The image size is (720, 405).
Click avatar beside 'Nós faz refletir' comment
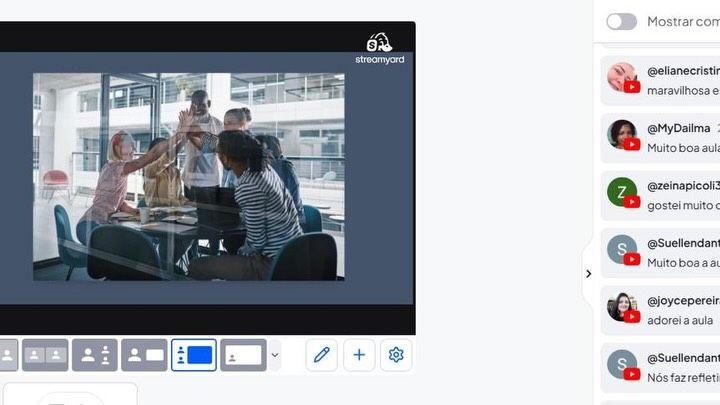622,364
